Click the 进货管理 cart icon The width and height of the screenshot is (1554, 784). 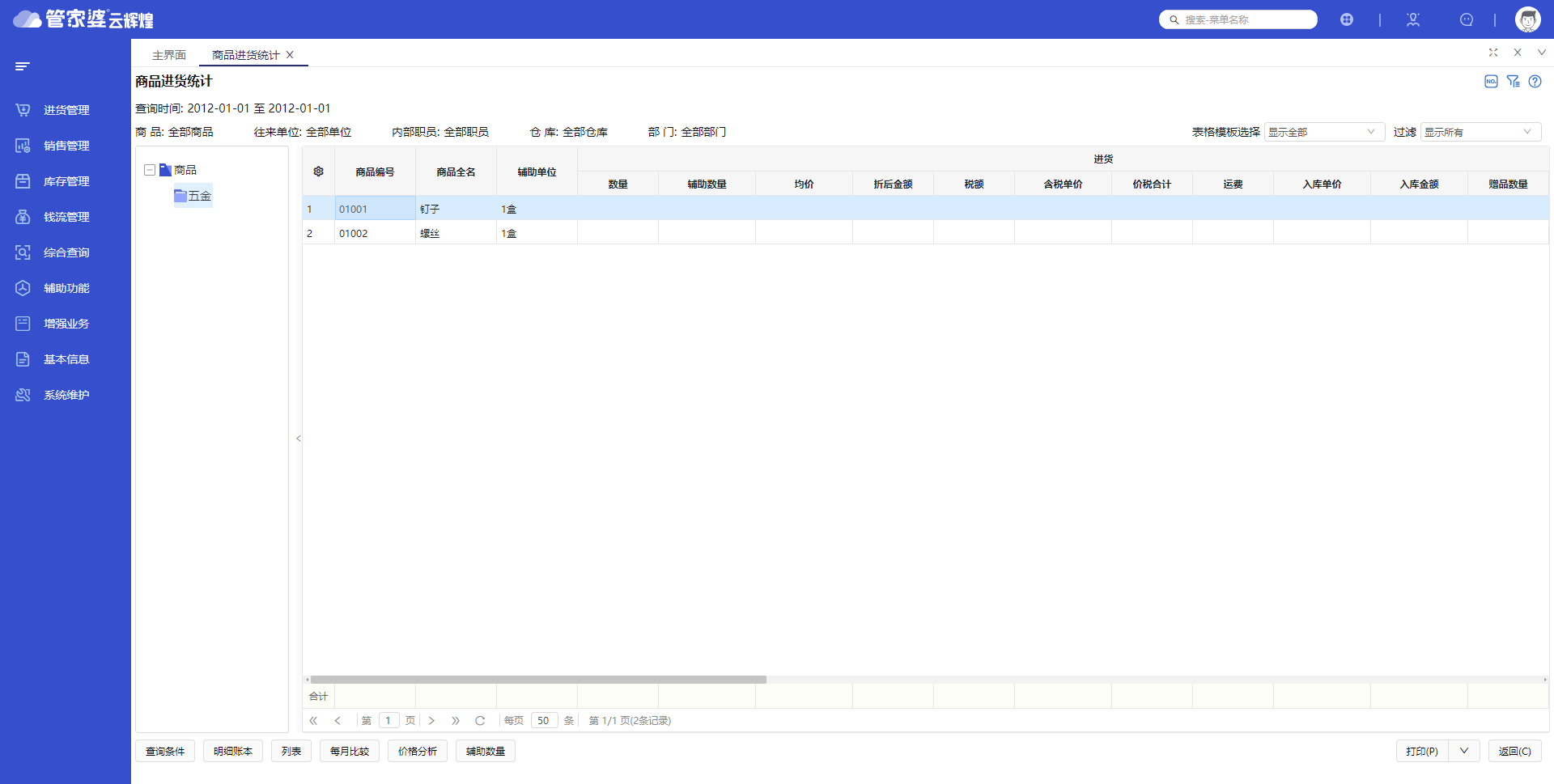pos(23,110)
